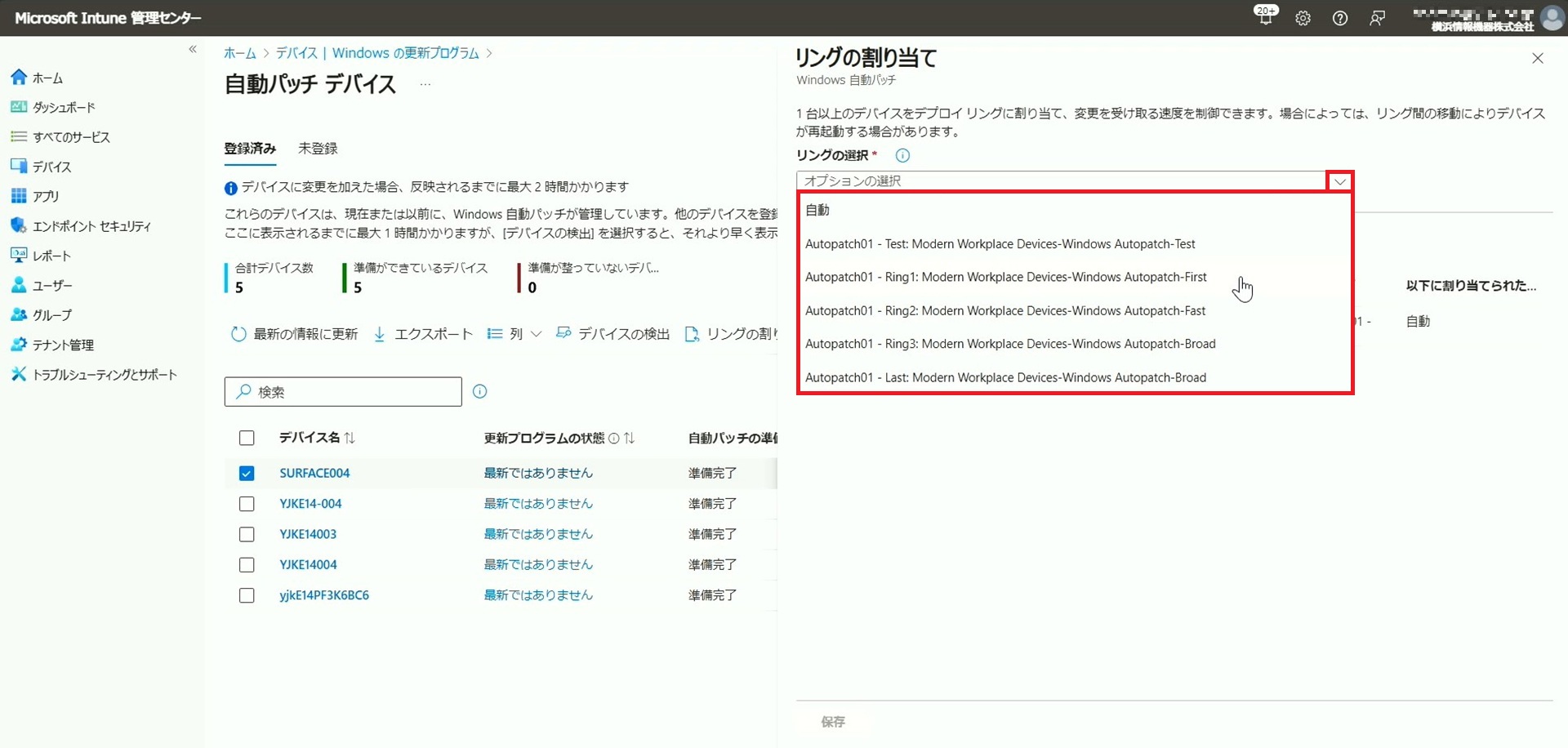Open アプリ in sidebar
The height and width of the screenshot is (748, 1568).
35,196
